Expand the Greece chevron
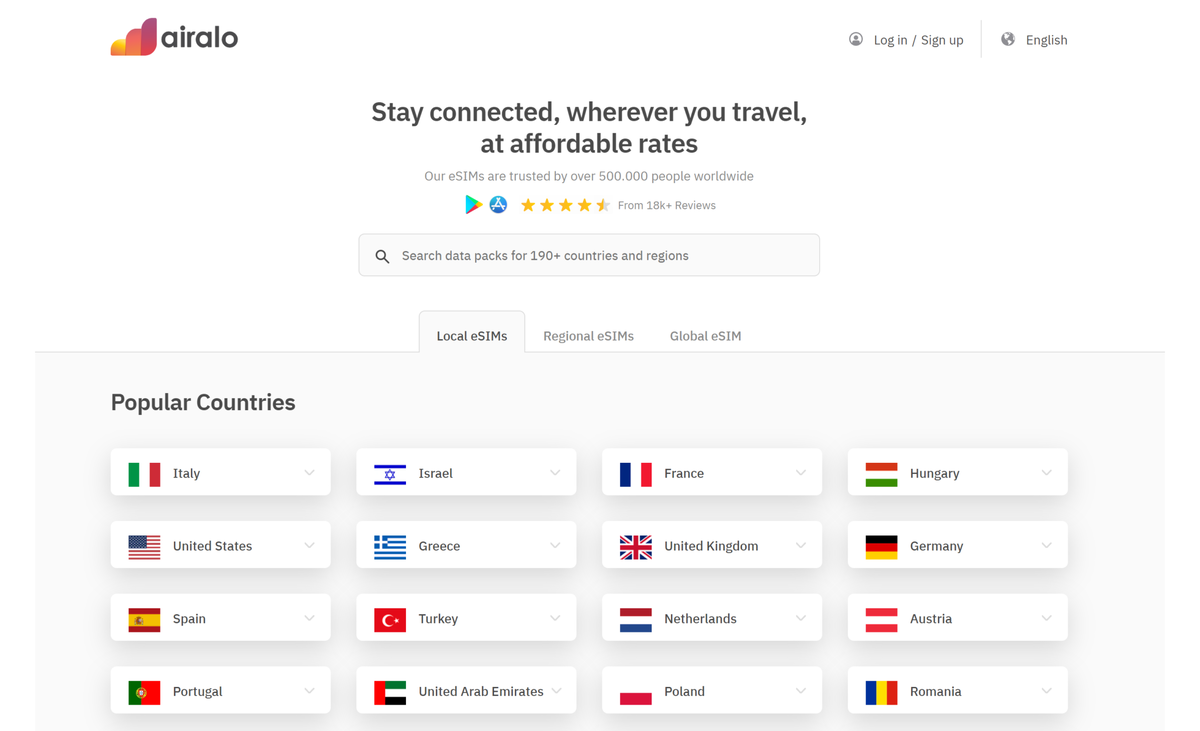This screenshot has width=1200, height=731. (555, 546)
